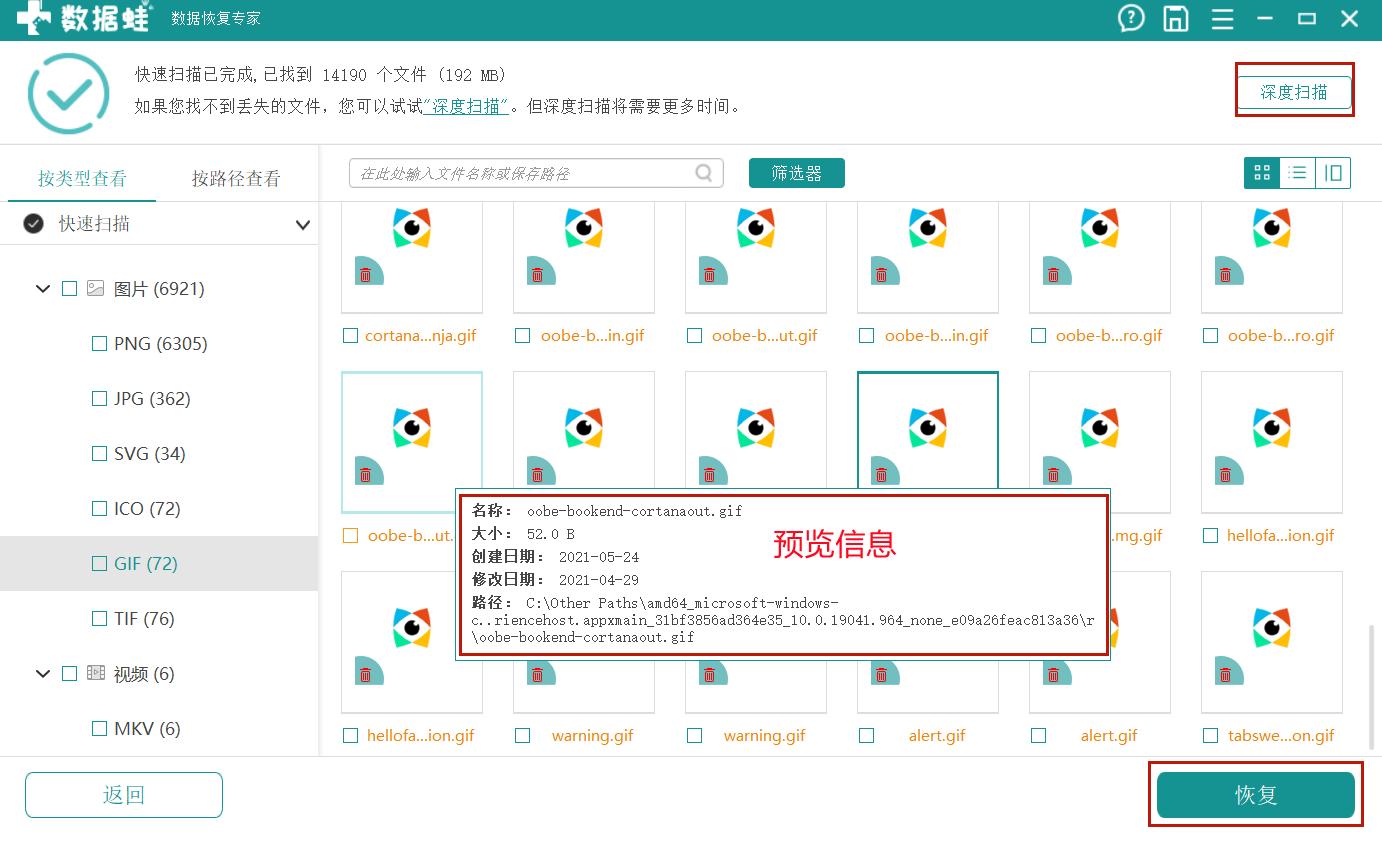Switch to preview pane view
The height and width of the screenshot is (842, 1382).
[1333, 173]
